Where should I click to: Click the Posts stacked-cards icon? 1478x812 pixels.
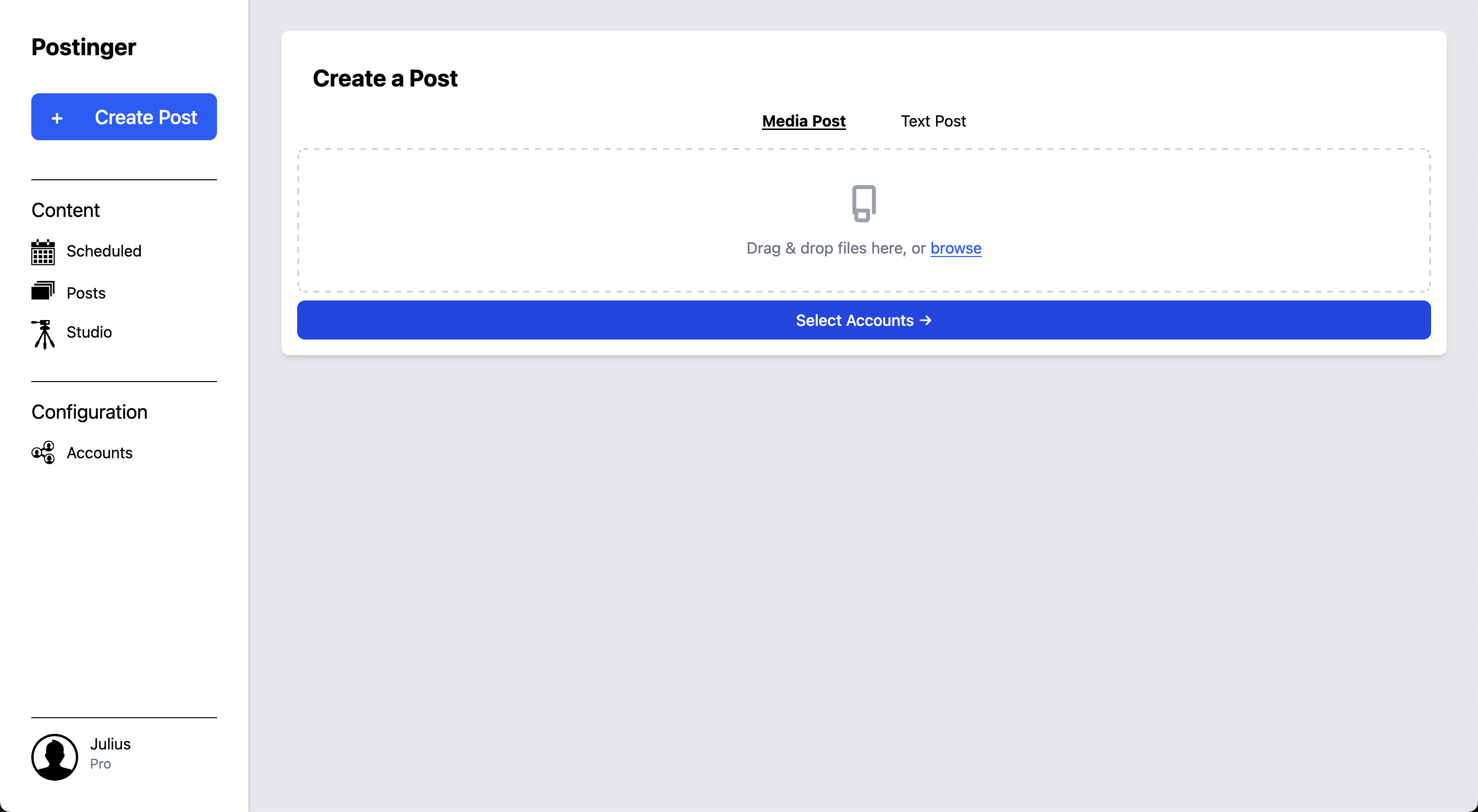pyautogui.click(x=43, y=291)
